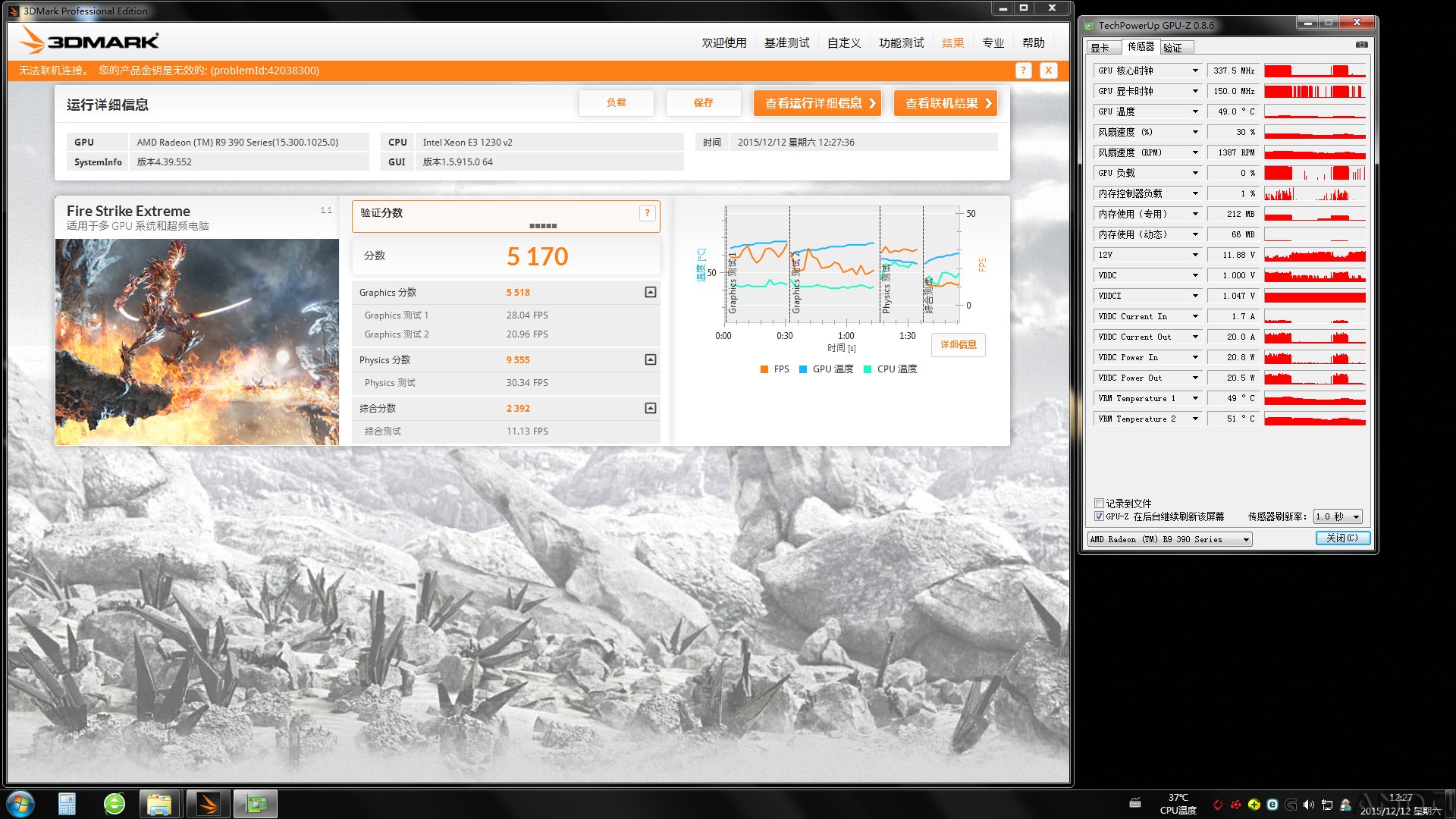Open the VDDC Current In sensor dropdown

[x=1195, y=316]
